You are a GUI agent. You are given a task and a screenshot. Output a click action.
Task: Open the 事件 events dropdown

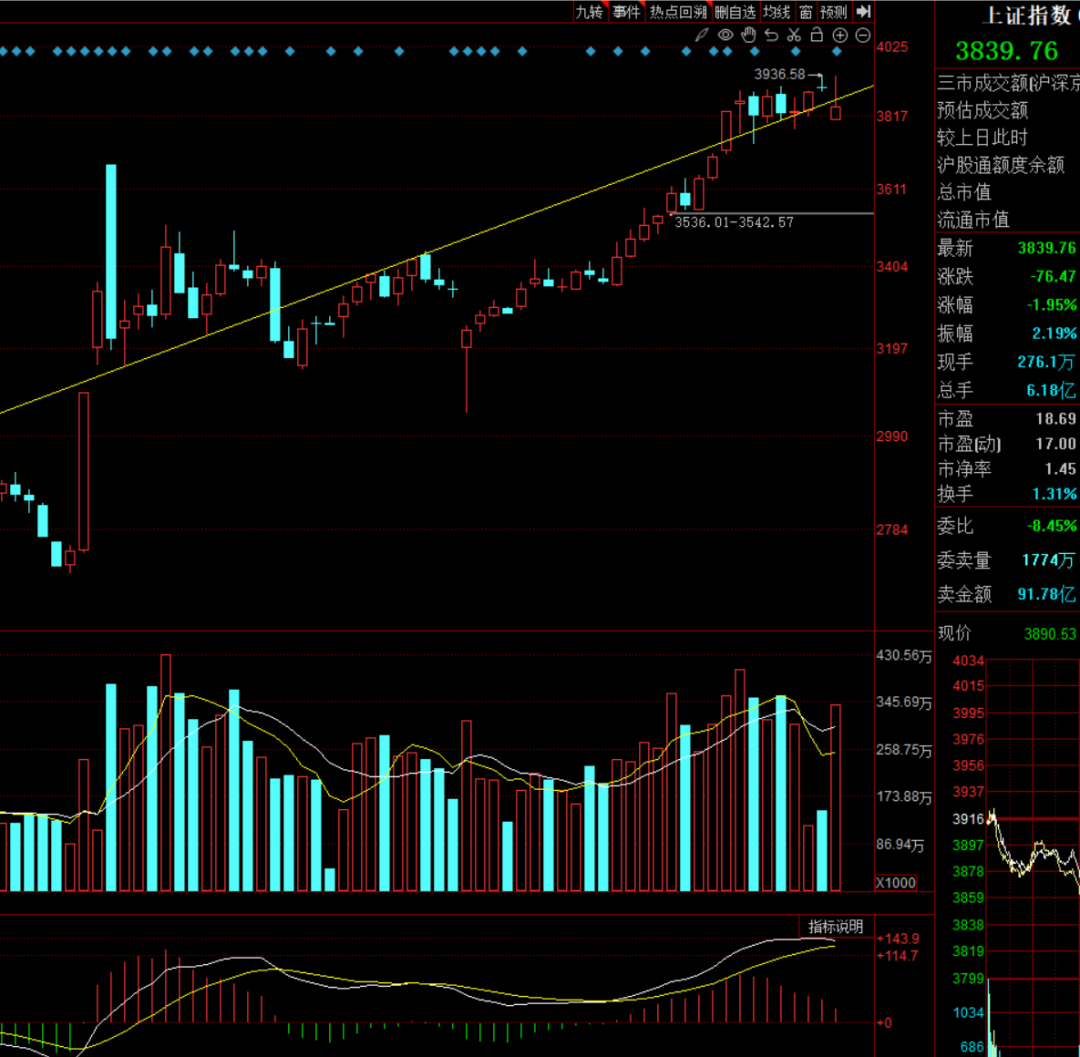point(626,12)
